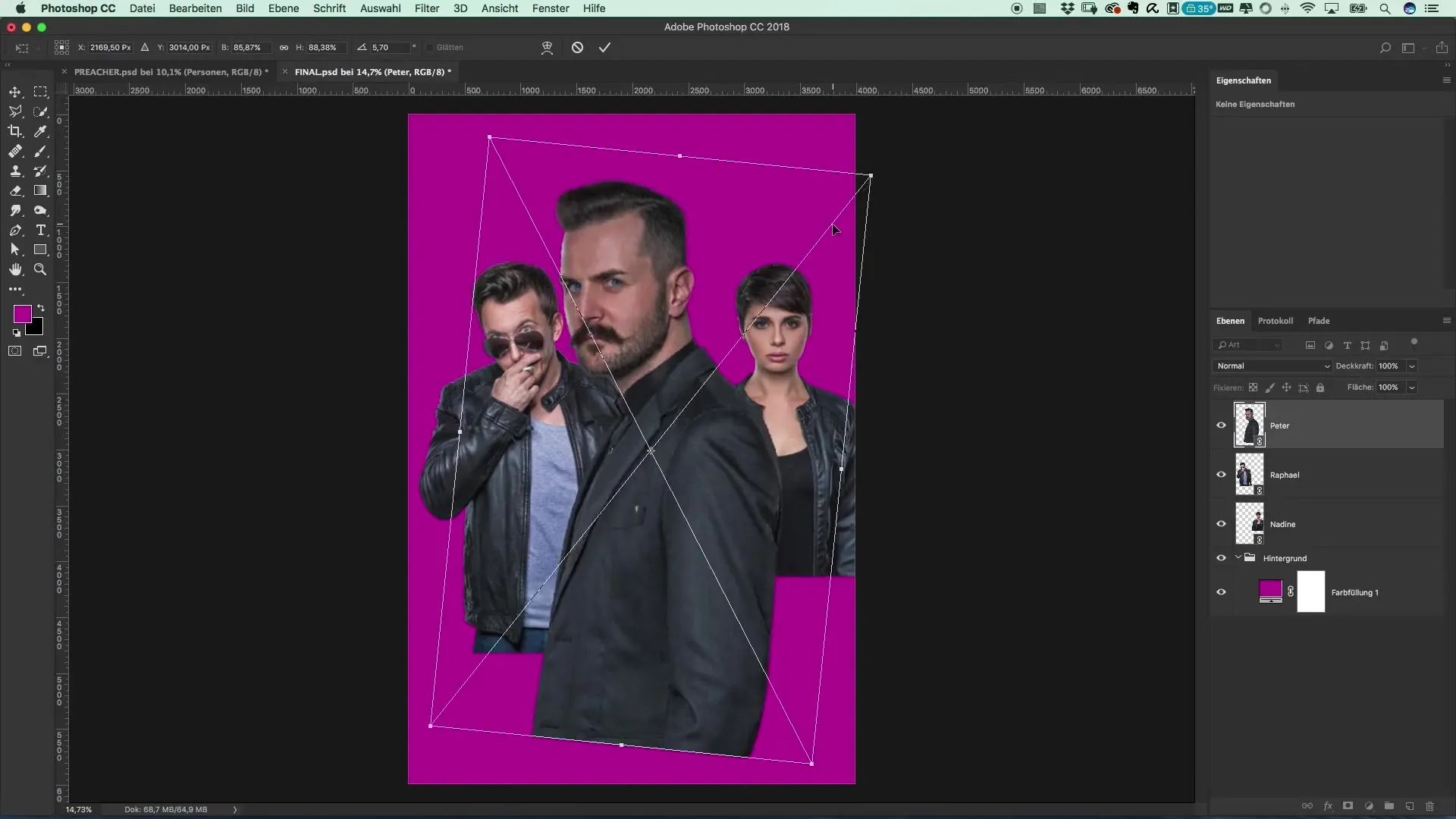Reset default foreground and background colors
The height and width of the screenshot is (819, 1456).
point(17,333)
